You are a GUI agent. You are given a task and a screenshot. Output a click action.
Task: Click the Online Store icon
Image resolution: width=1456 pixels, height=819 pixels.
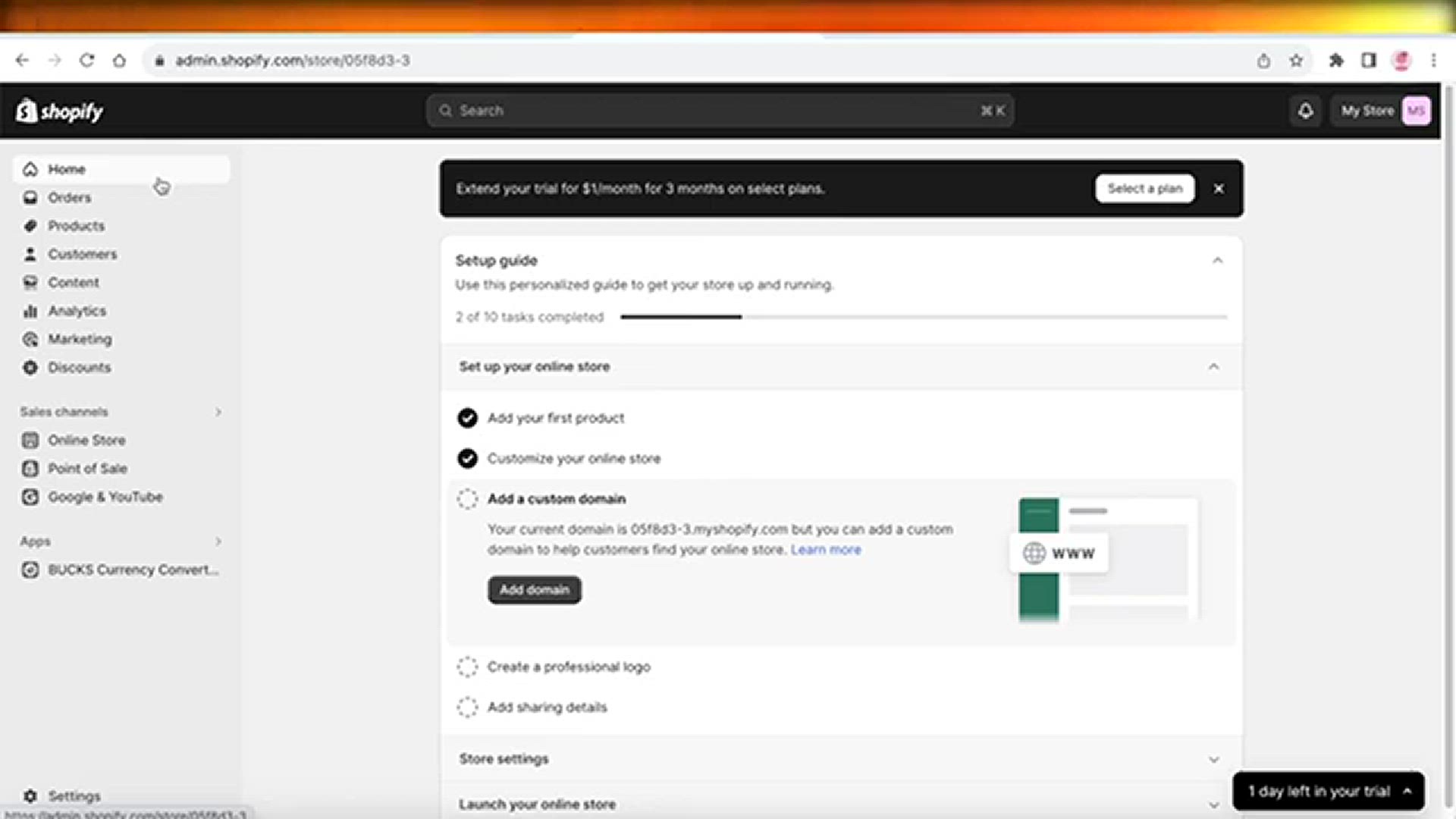[x=30, y=441]
